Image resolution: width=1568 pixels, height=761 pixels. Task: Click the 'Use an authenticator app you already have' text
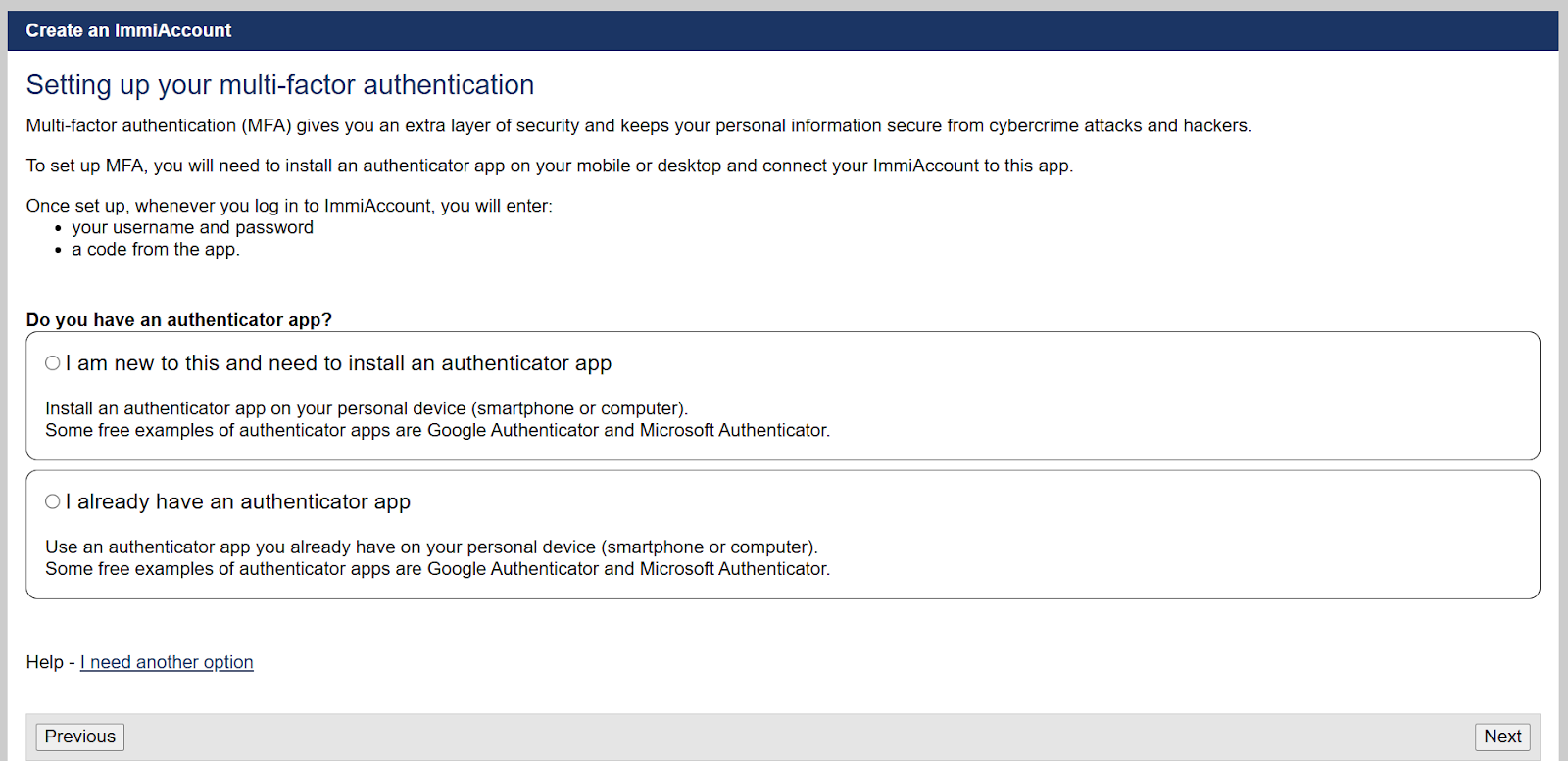431,547
